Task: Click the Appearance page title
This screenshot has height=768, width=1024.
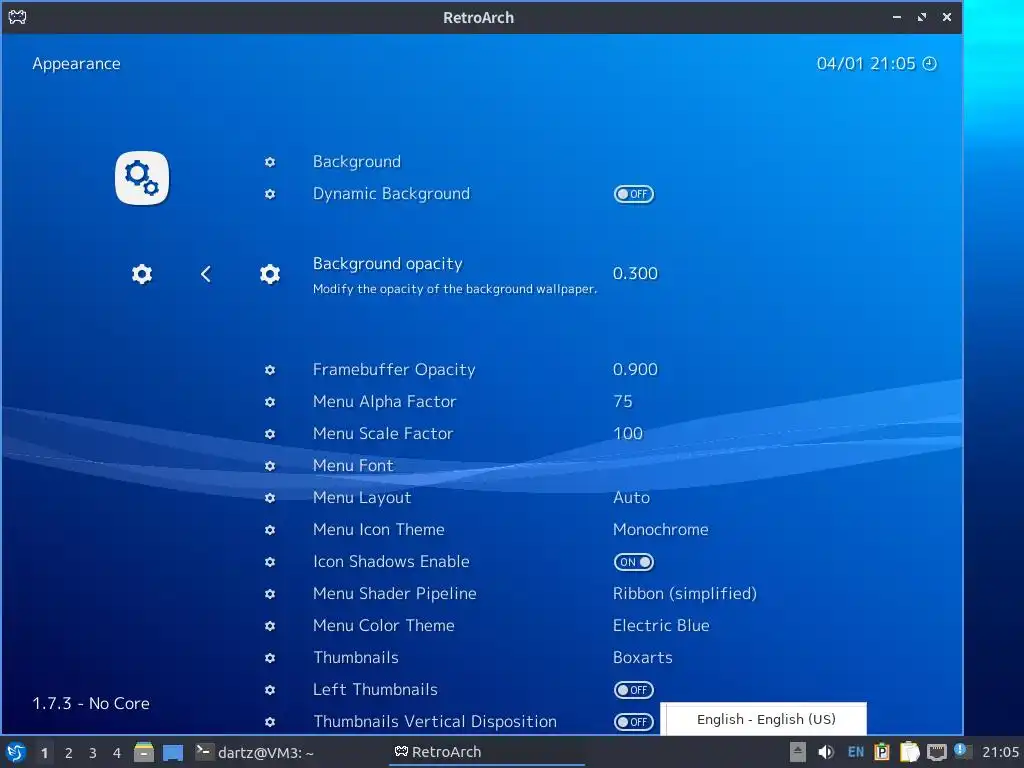Action: point(76,64)
